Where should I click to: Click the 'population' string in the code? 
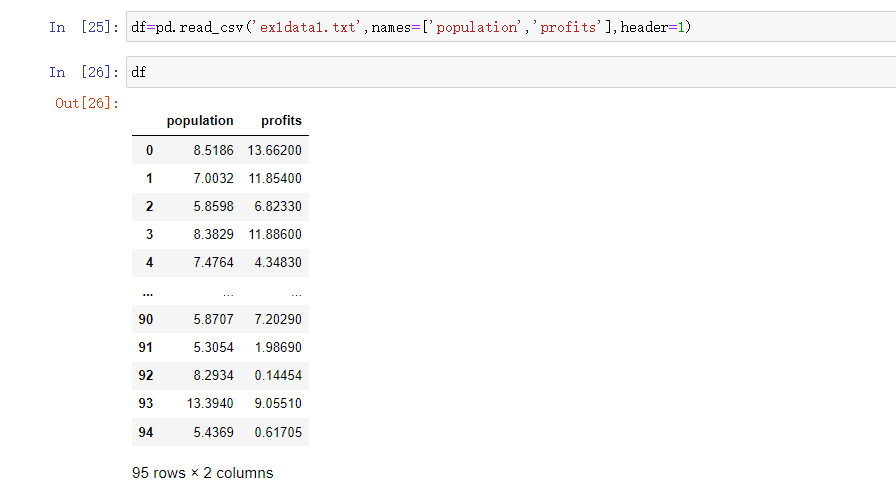click(475, 27)
